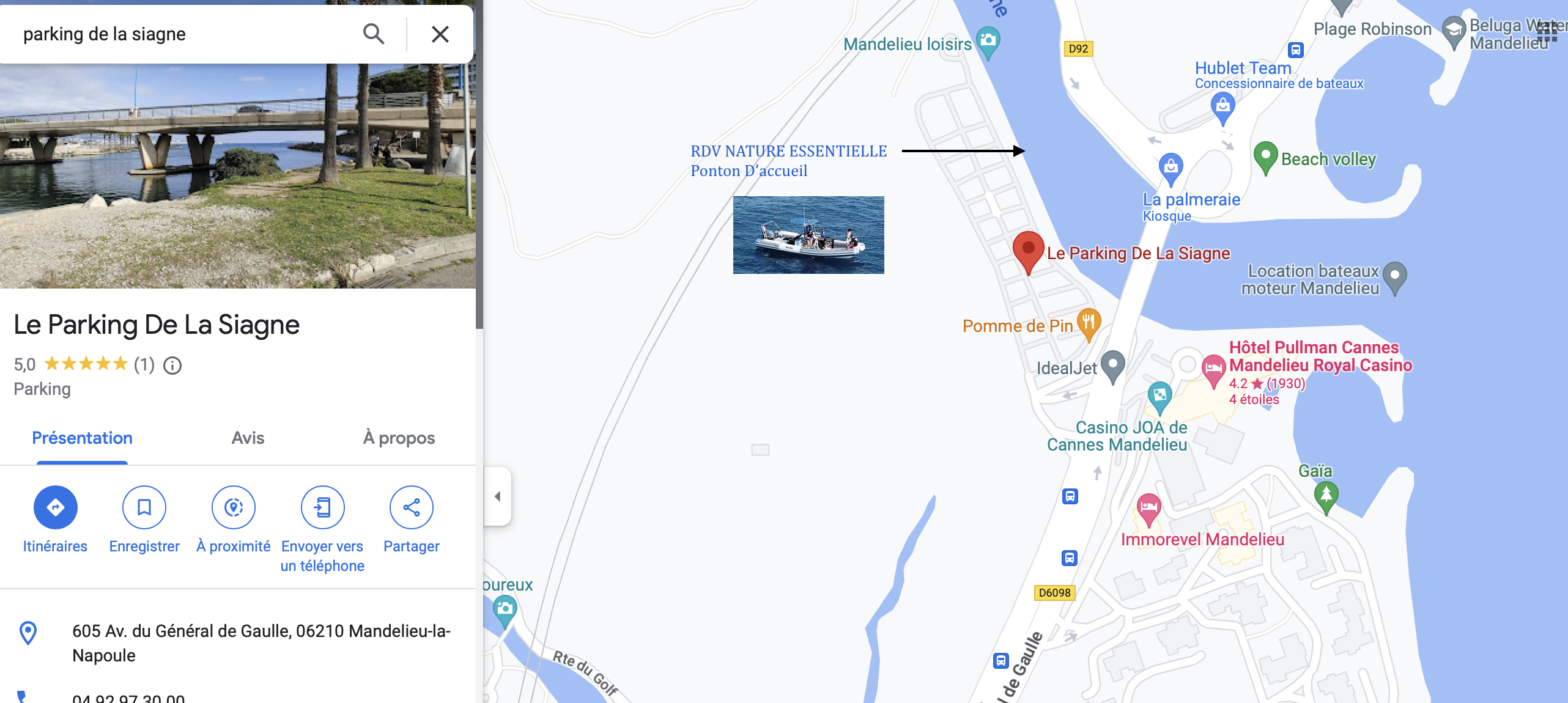
Task: Open rating info icon next to reviews
Action: 172,366
